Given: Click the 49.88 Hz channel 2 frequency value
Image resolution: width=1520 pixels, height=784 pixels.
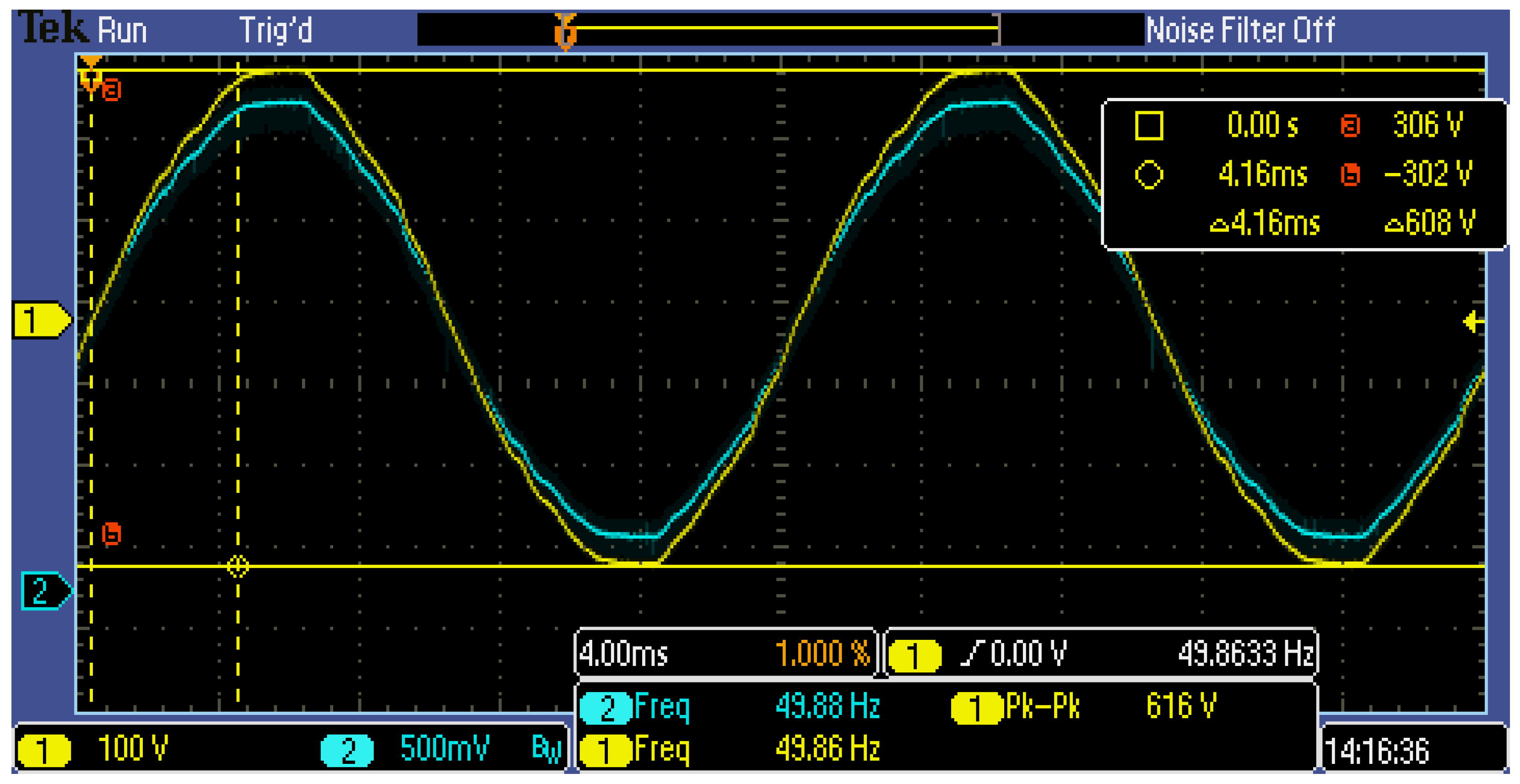Looking at the screenshot, I should 828,706.
